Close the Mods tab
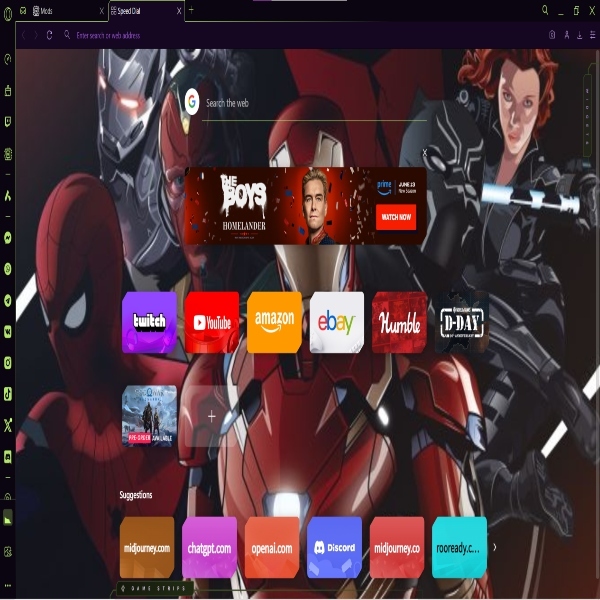Screen dimensions: 600x600 point(101,11)
